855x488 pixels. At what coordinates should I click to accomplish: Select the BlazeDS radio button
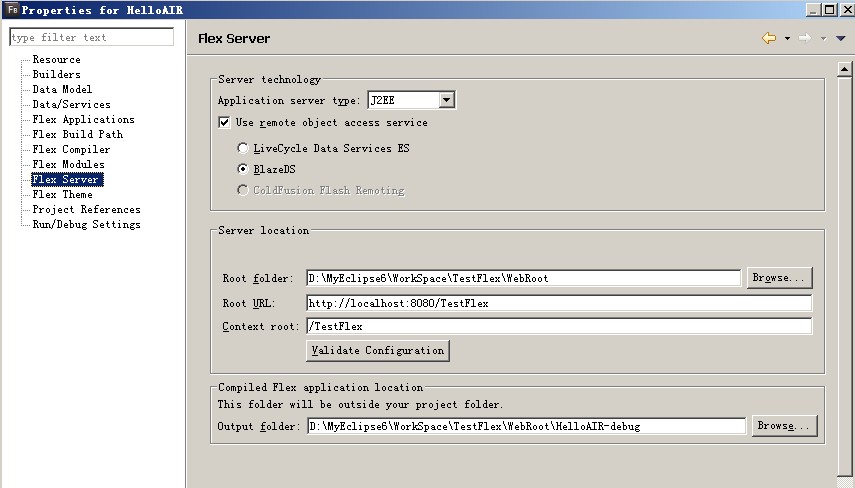click(x=242, y=169)
